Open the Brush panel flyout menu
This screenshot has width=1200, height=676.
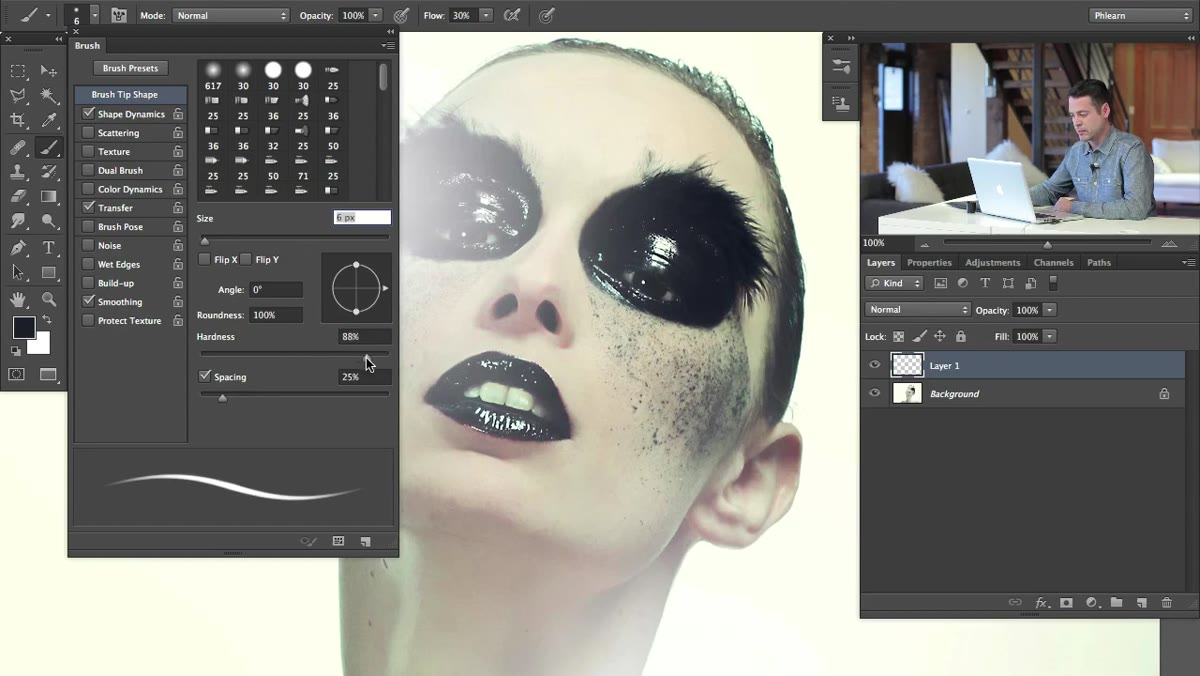tap(388, 45)
